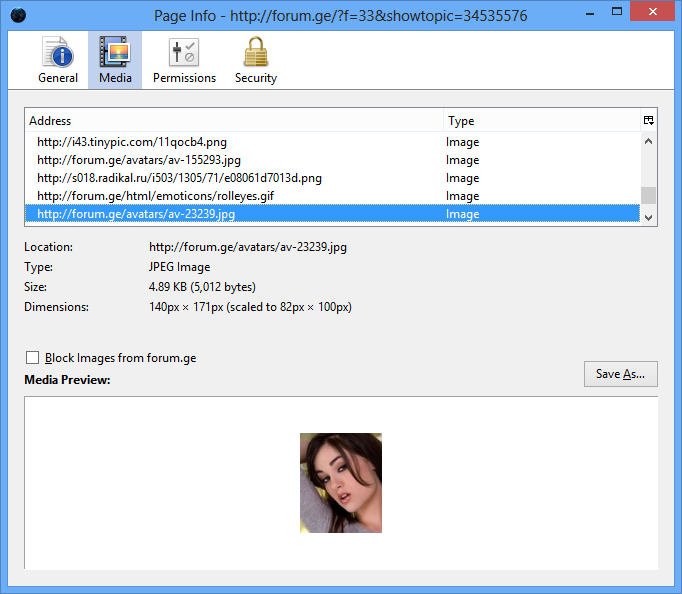Click the column picker icon in list header
This screenshot has width=682, height=594.
click(x=649, y=120)
